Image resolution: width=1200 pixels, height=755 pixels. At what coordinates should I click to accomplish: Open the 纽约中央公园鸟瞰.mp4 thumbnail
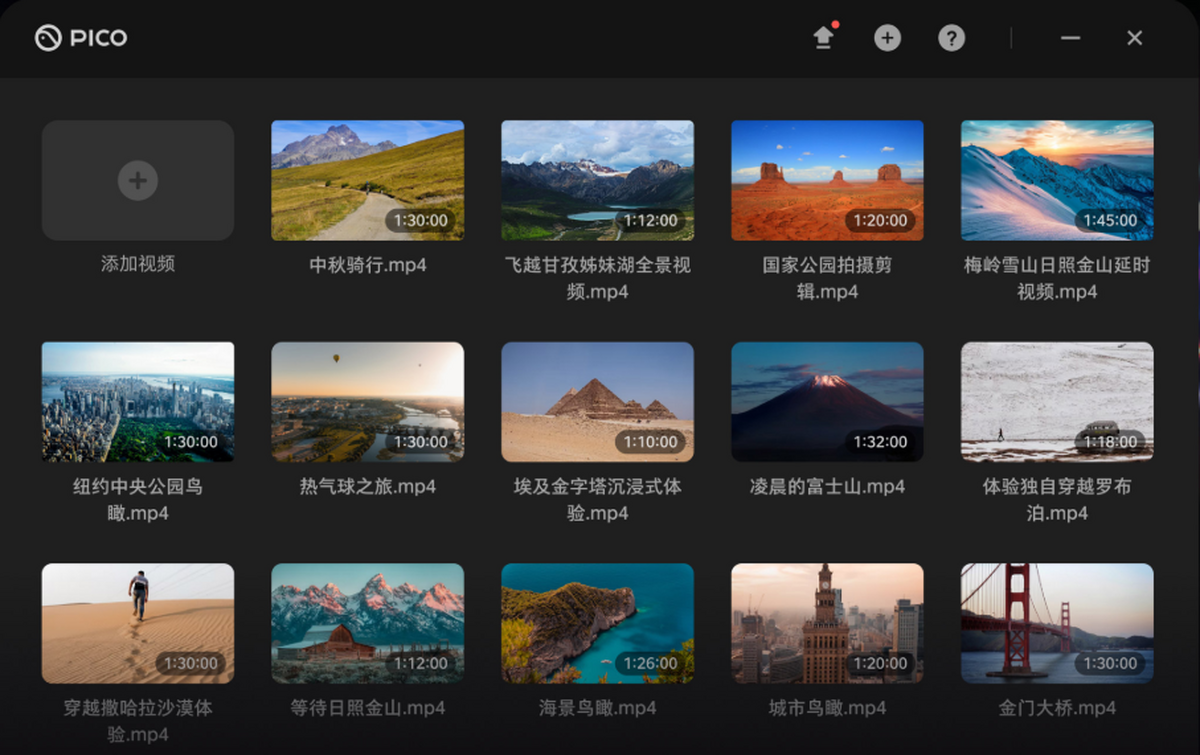tap(138, 401)
